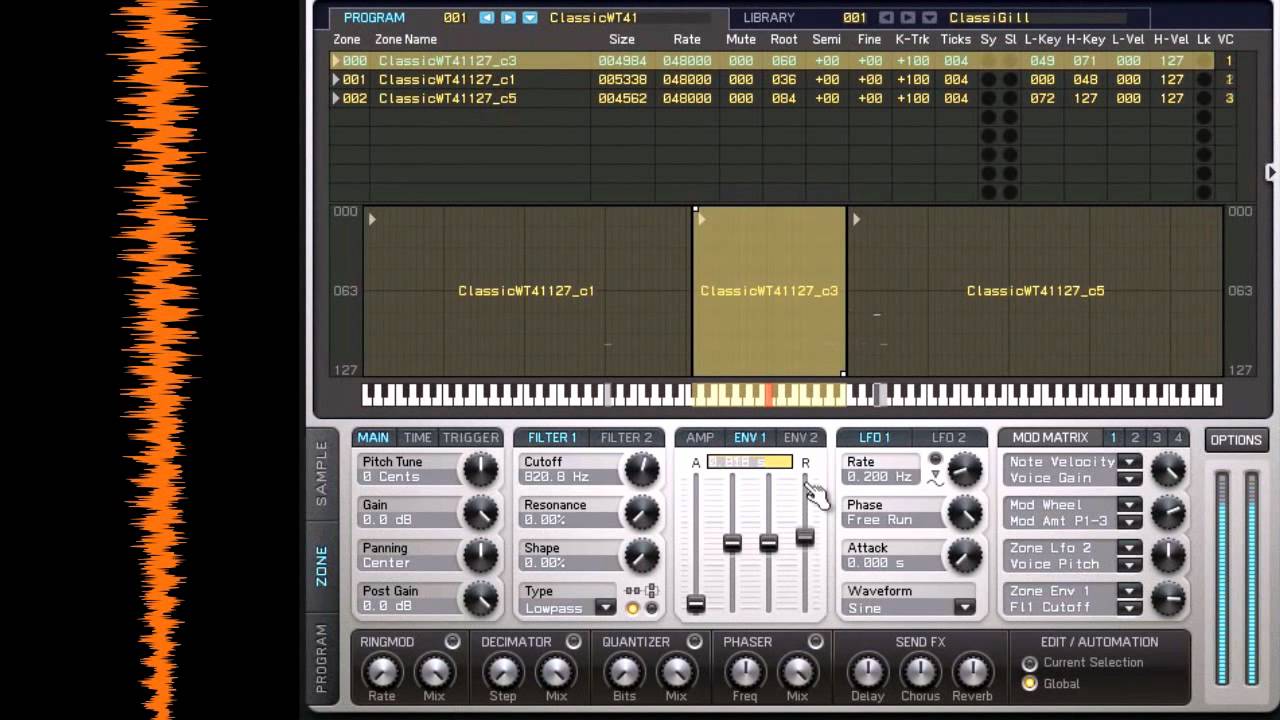Select the serial filter routing radio (lit)
Screen dimensions: 1280x720
pos(633,608)
